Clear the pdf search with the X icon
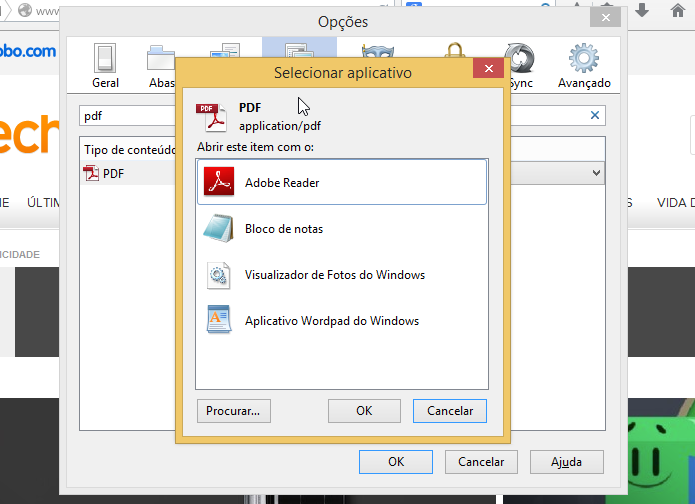The width and height of the screenshot is (695, 504). (x=595, y=115)
